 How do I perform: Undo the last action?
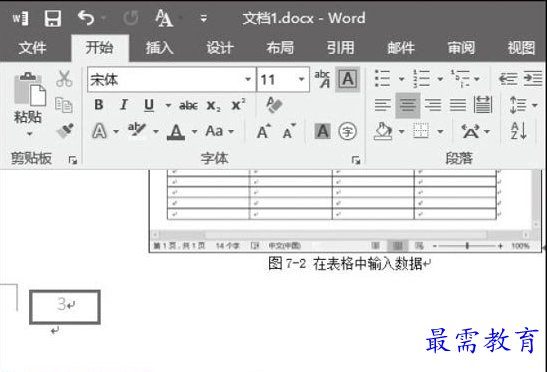click(x=86, y=18)
